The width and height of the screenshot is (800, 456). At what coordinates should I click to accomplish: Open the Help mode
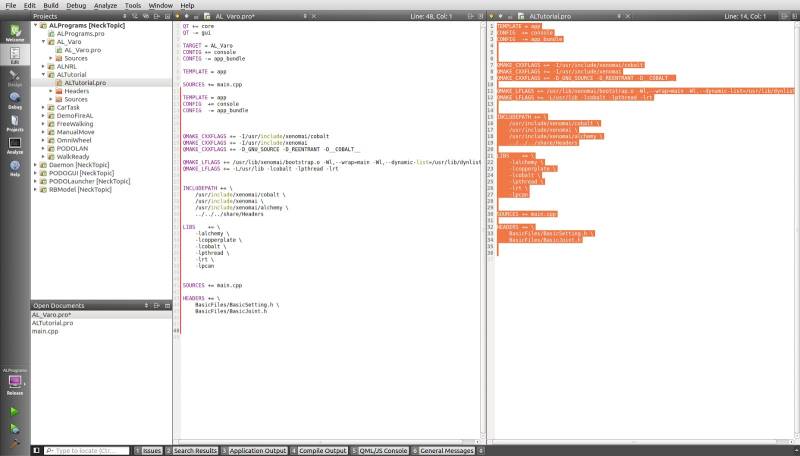coord(15,168)
